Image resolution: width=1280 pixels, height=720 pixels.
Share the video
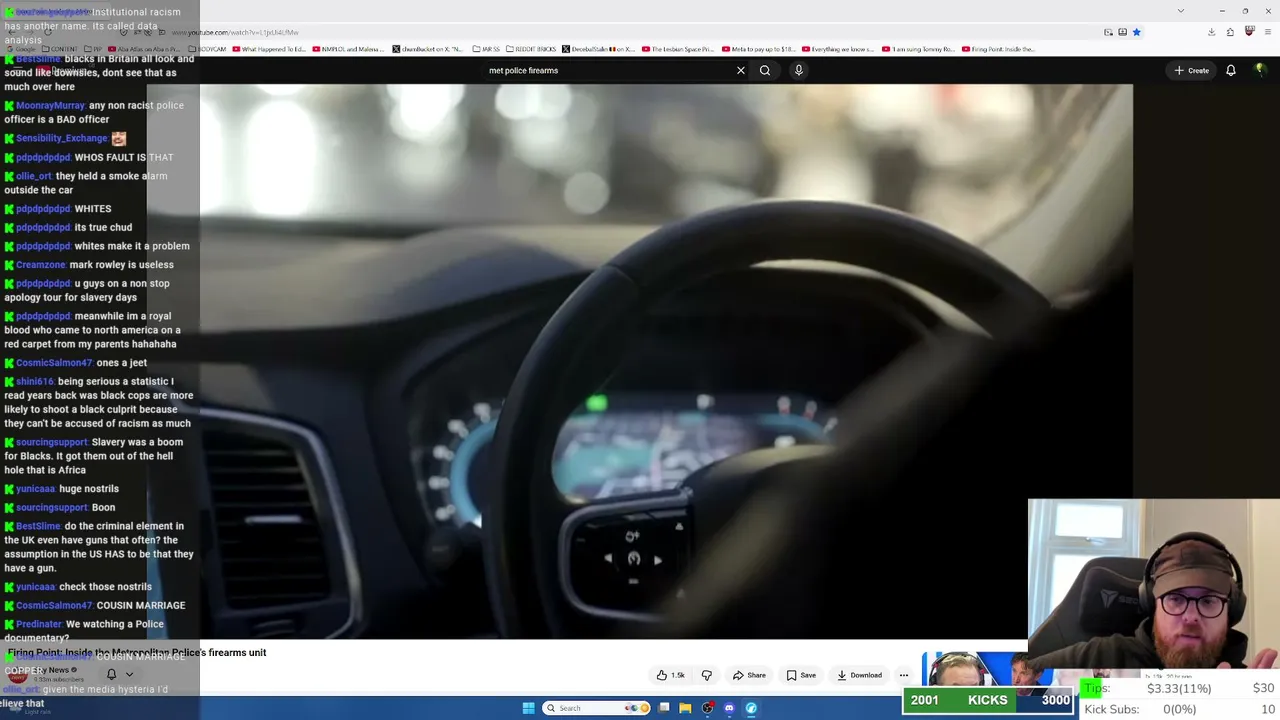(x=749, y=675)
